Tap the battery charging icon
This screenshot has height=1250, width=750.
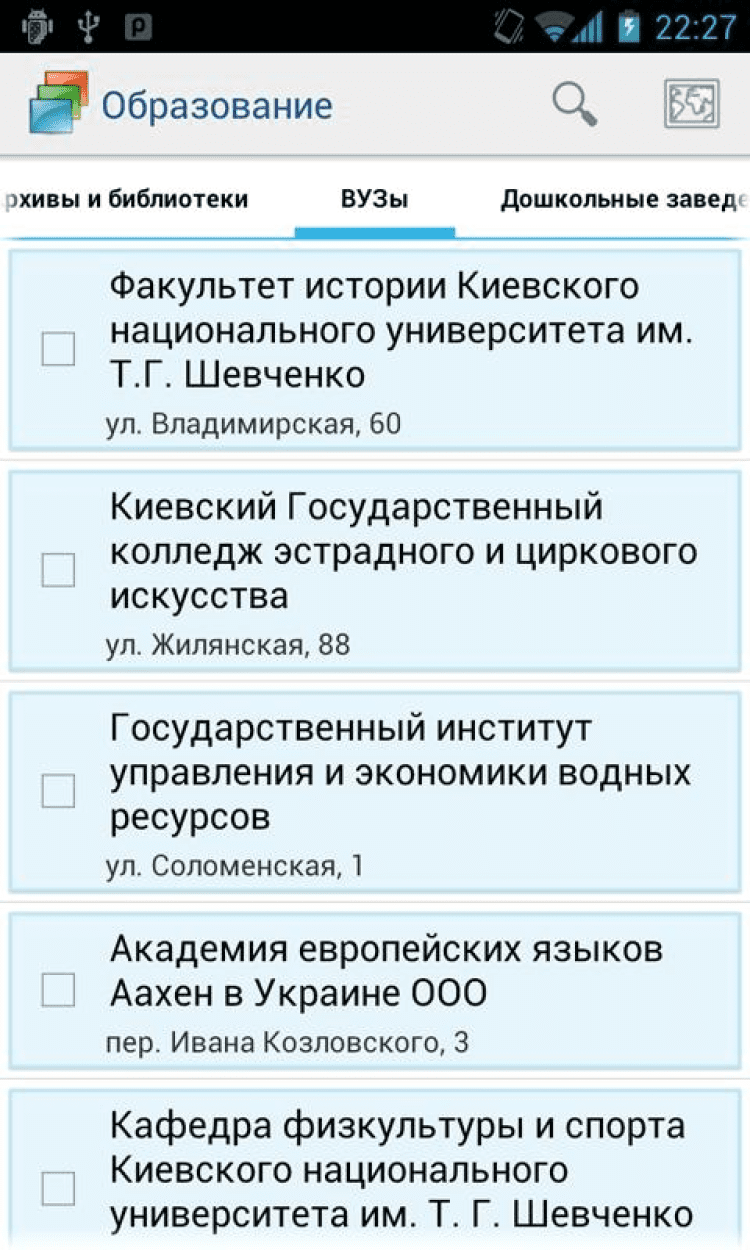[629, 27]
